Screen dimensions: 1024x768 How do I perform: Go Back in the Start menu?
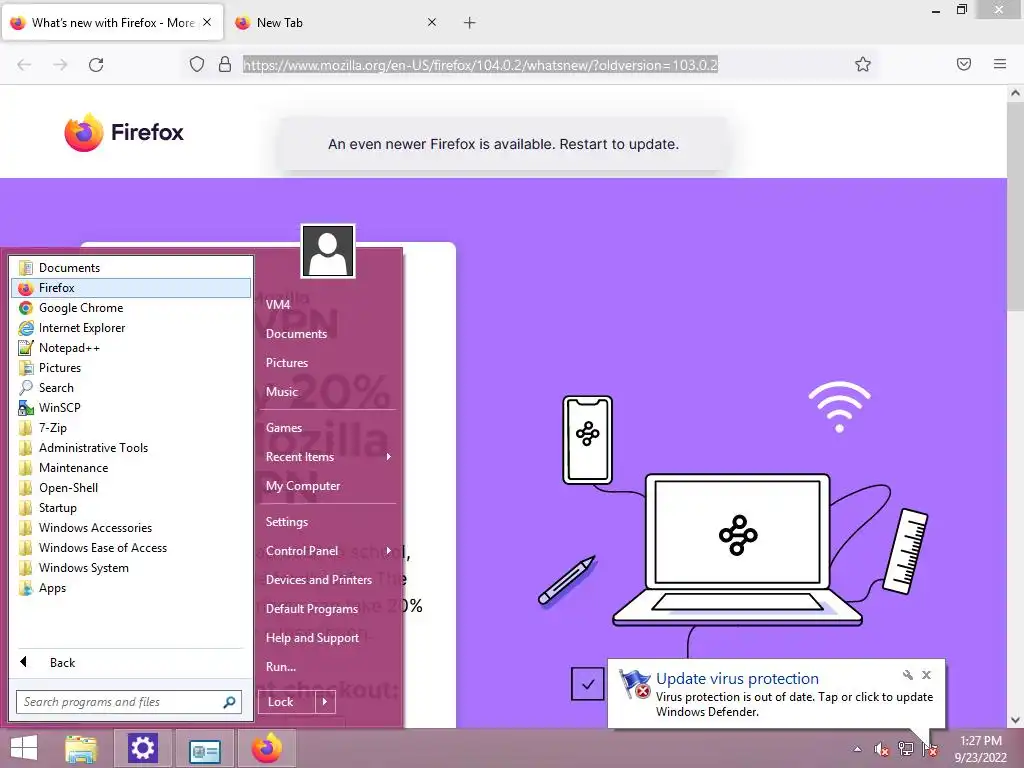click(x=131, y=663)
